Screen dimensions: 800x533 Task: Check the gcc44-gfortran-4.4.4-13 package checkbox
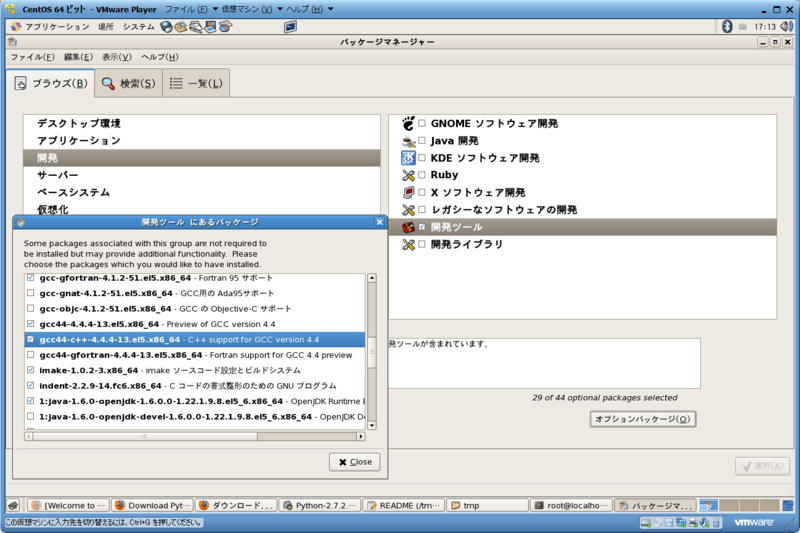tap(31, 354)
